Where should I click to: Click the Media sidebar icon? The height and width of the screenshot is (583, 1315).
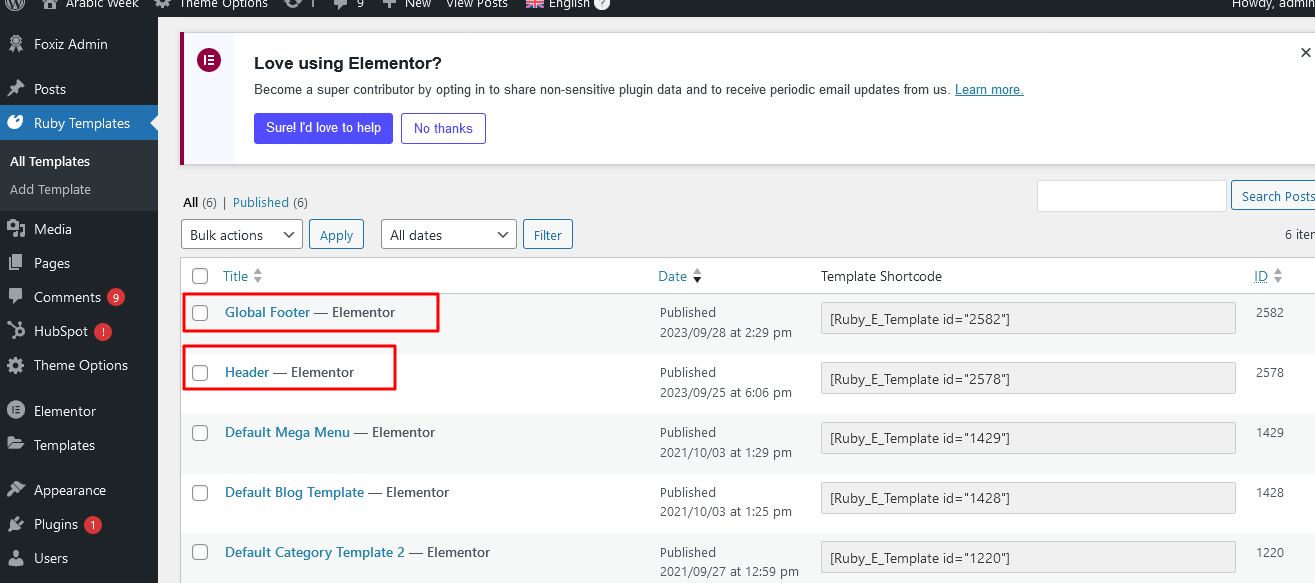coord(15,229)
